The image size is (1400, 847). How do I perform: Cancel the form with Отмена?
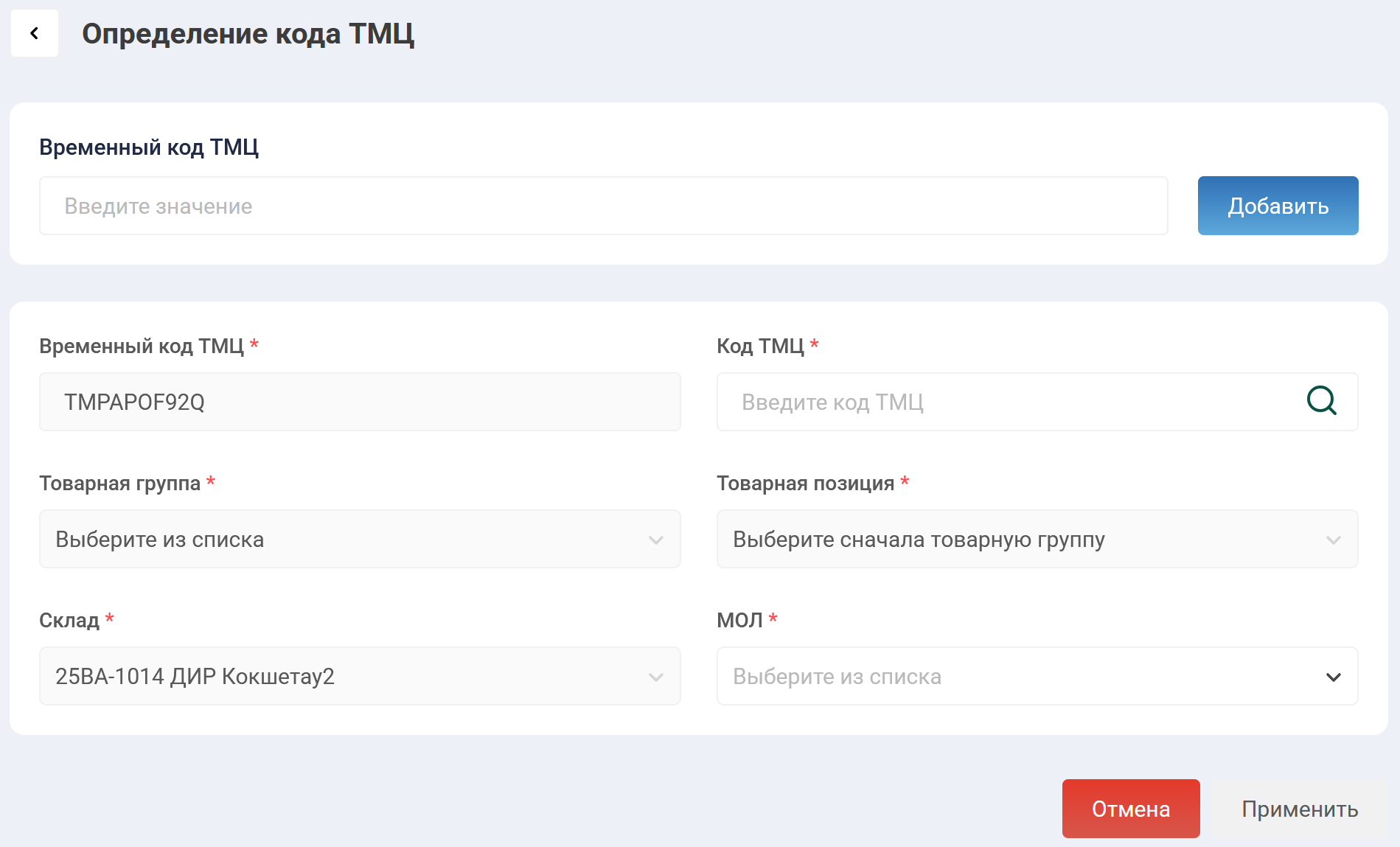point(1131,809)
